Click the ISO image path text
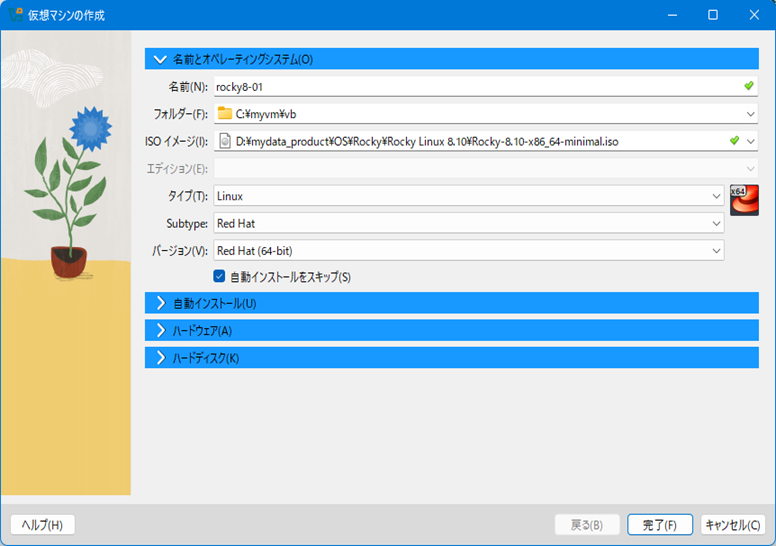The height and width of the screenshot is (546, 776). point(427,142)
